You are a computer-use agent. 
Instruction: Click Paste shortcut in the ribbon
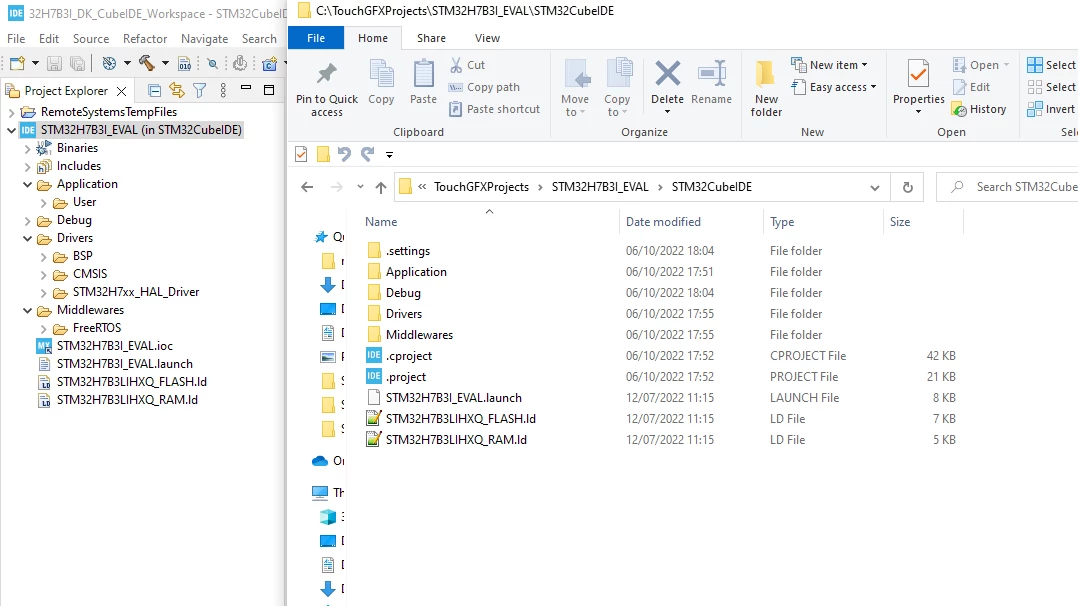click(494, 109)
